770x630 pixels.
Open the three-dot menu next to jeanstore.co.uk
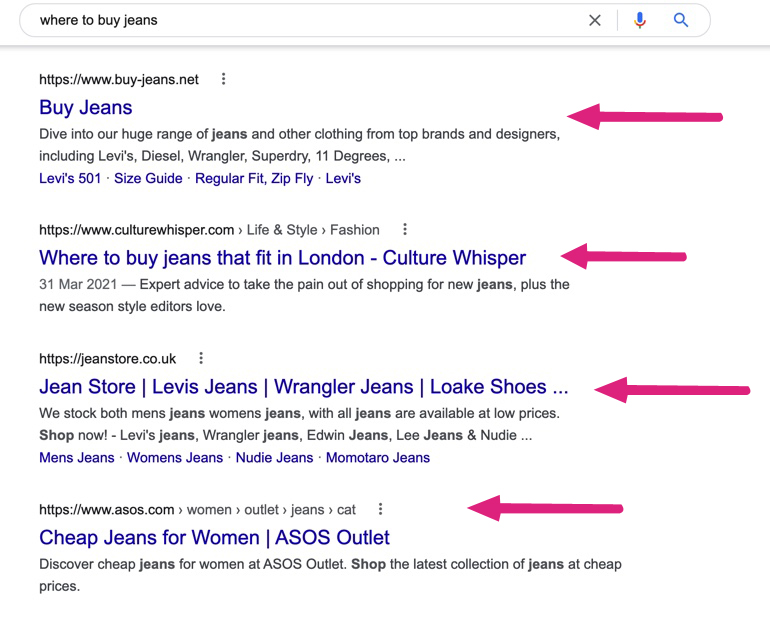tap(201, 358)
